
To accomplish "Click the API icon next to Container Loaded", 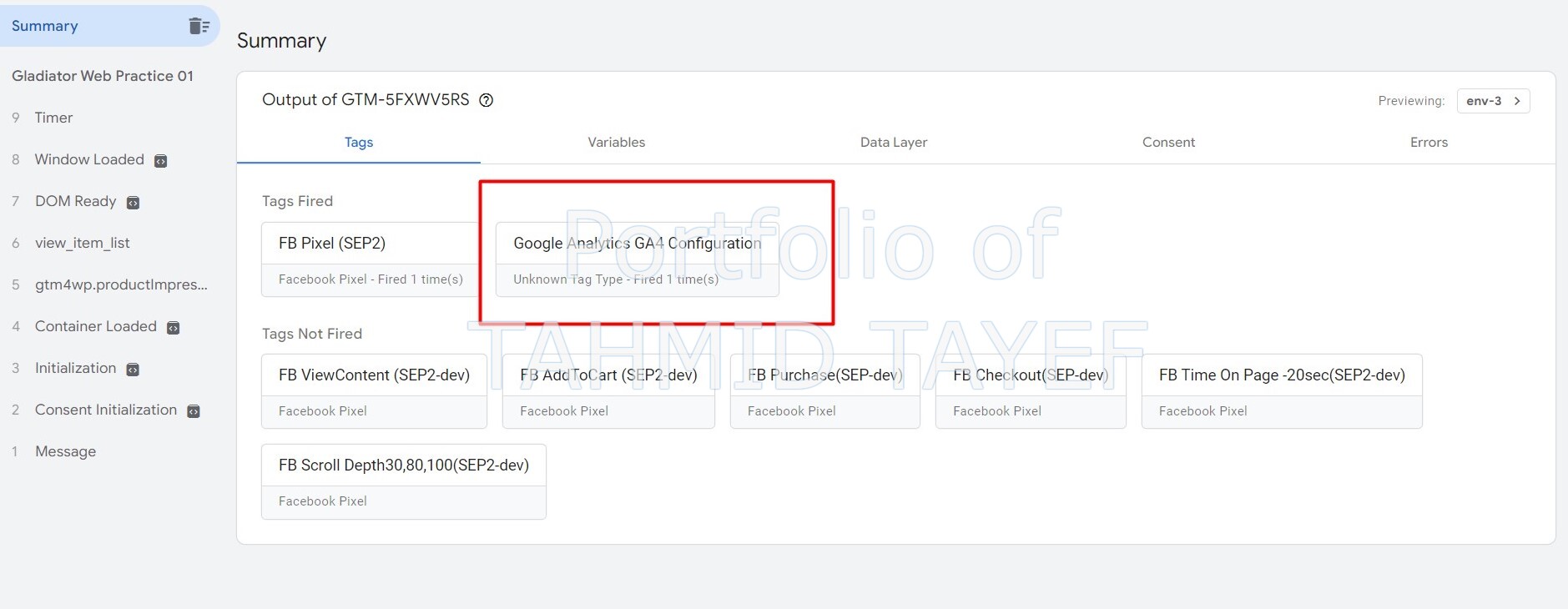I will (x=174, y=328).
